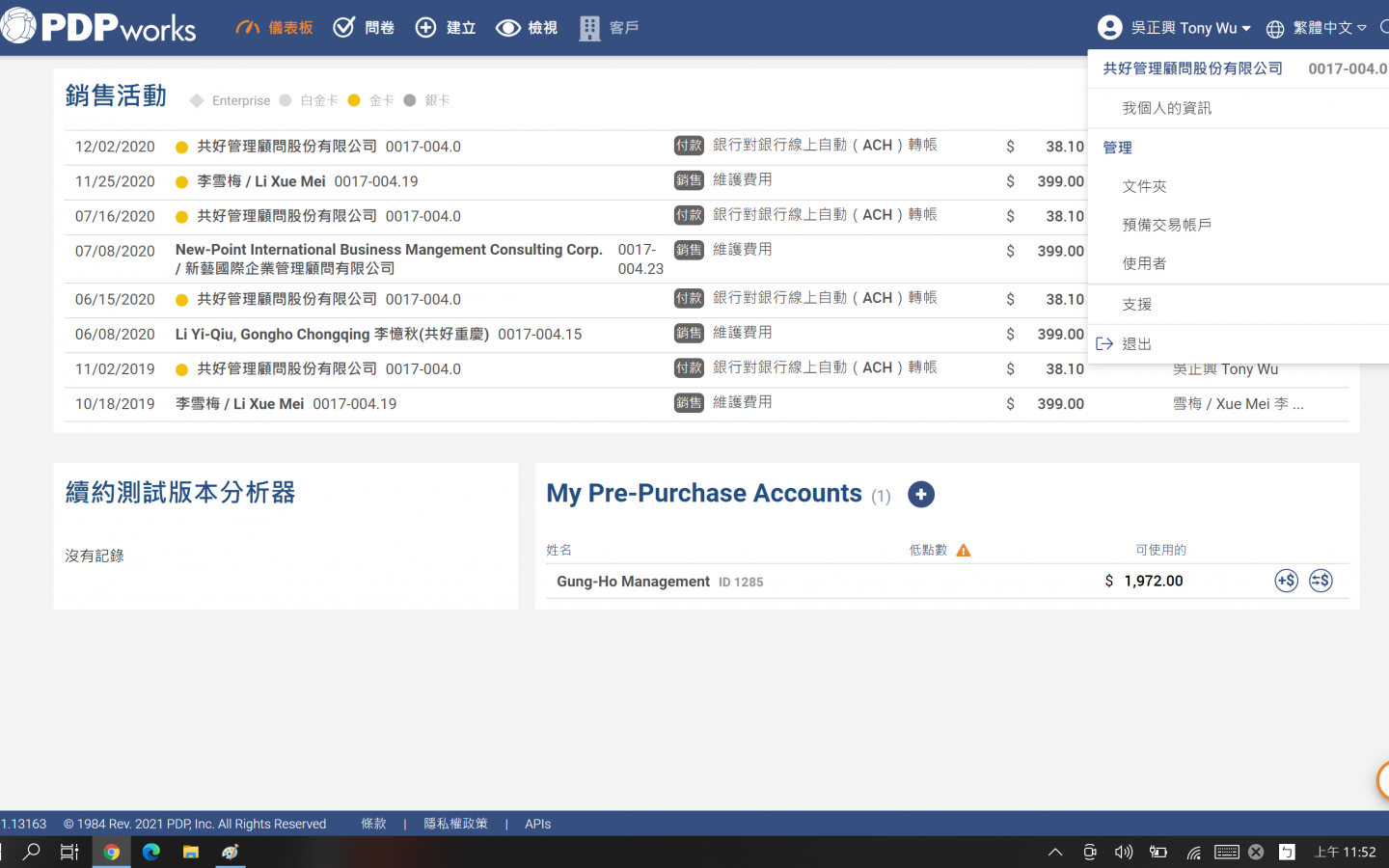This screenshot has width=1389, height=868.
Task: Open the 建立 create menu
Action: (x=446, y=28)
